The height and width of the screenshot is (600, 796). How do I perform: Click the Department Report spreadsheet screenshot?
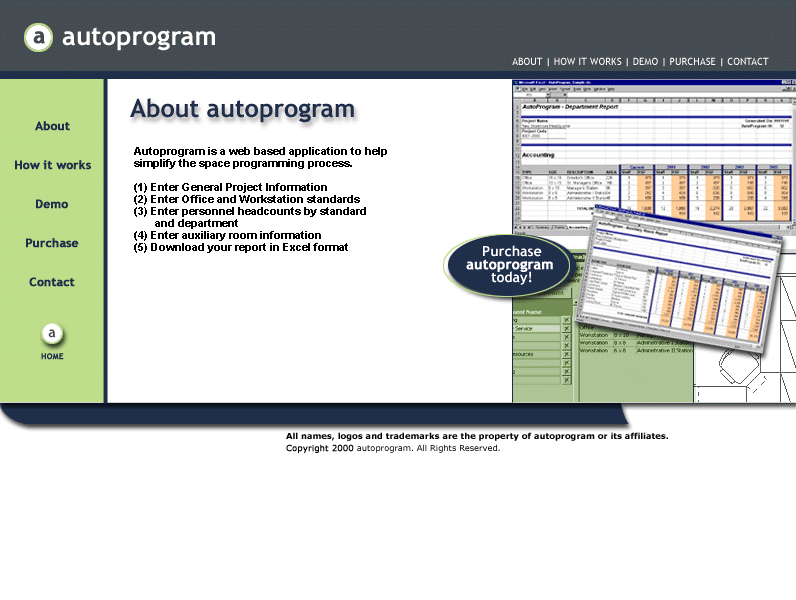(654, 152)
